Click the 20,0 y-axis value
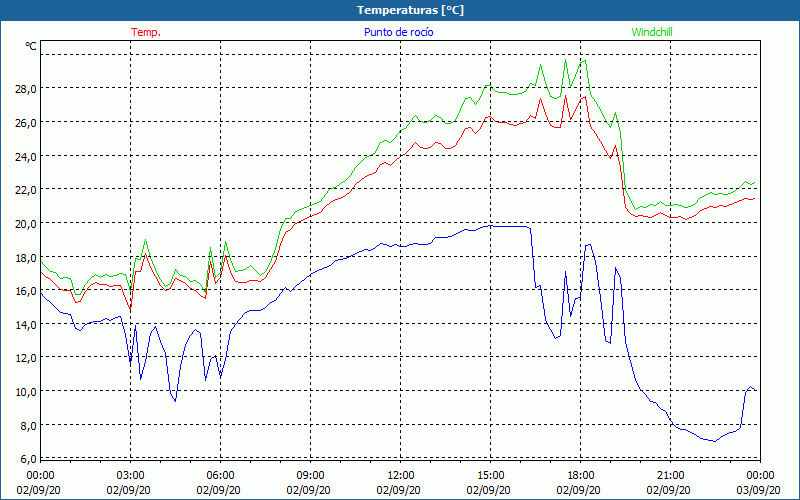 [x=25, y=223]
